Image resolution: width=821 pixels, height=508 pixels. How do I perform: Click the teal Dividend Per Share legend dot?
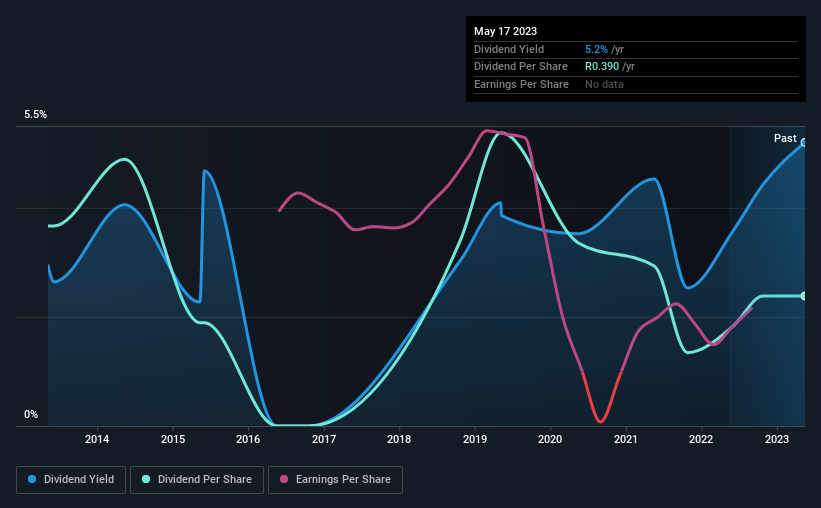tap(146, 479)
